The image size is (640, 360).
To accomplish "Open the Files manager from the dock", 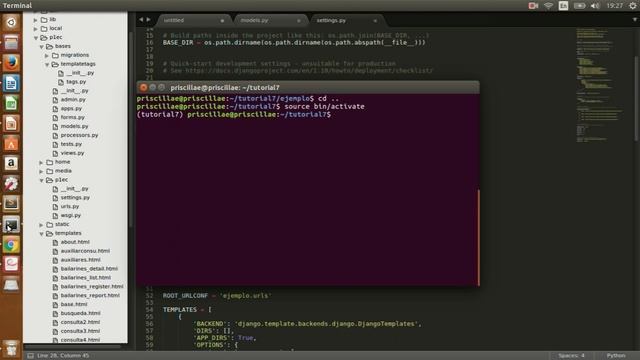I will [11, 42].
